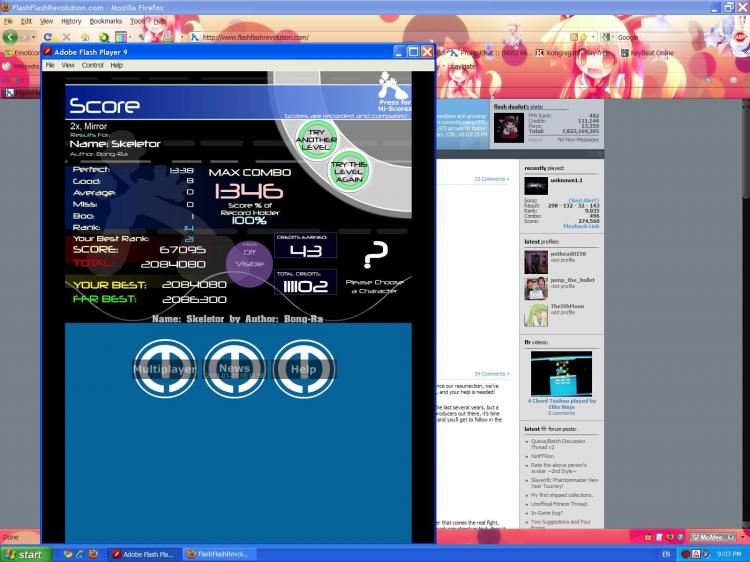750x562 pixels.
Task: Click Firefox Home icon
Action: click(x=85, y=37)
